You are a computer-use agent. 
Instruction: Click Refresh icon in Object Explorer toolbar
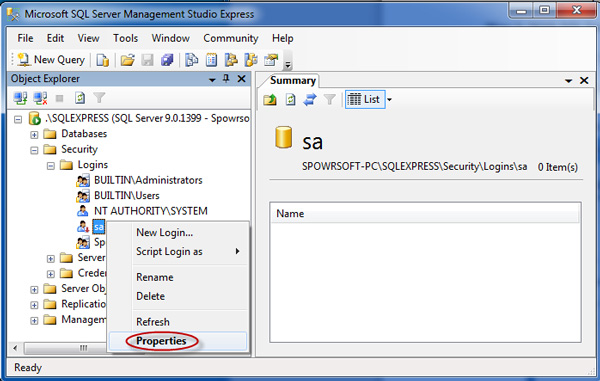click(80, 98)
